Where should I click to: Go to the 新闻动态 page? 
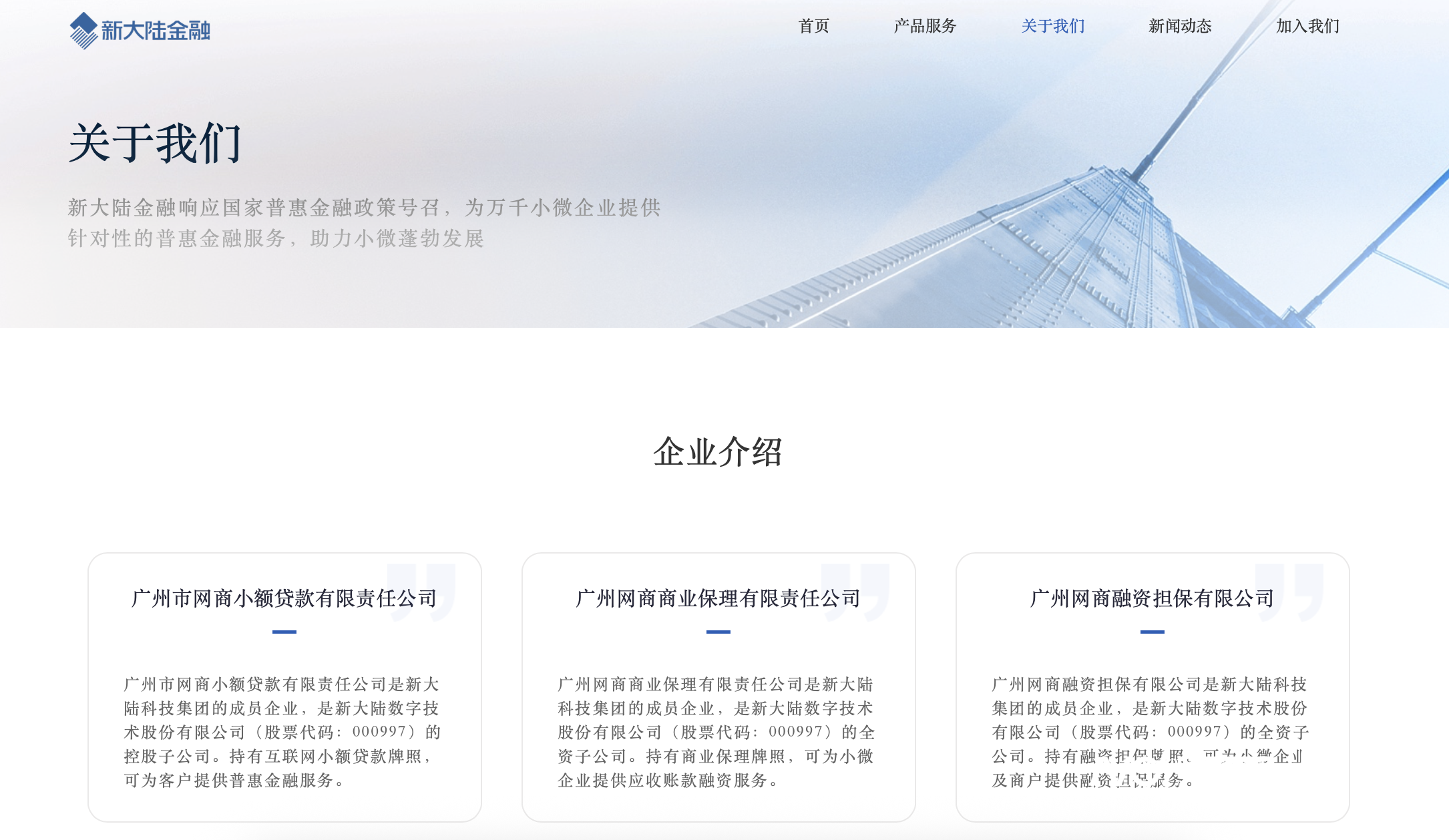[1179, 26]
